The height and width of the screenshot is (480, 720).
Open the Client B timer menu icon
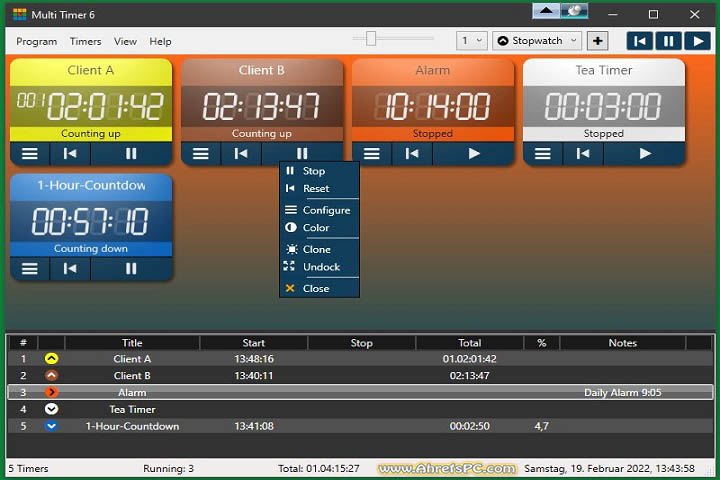[x=201, y=153]
